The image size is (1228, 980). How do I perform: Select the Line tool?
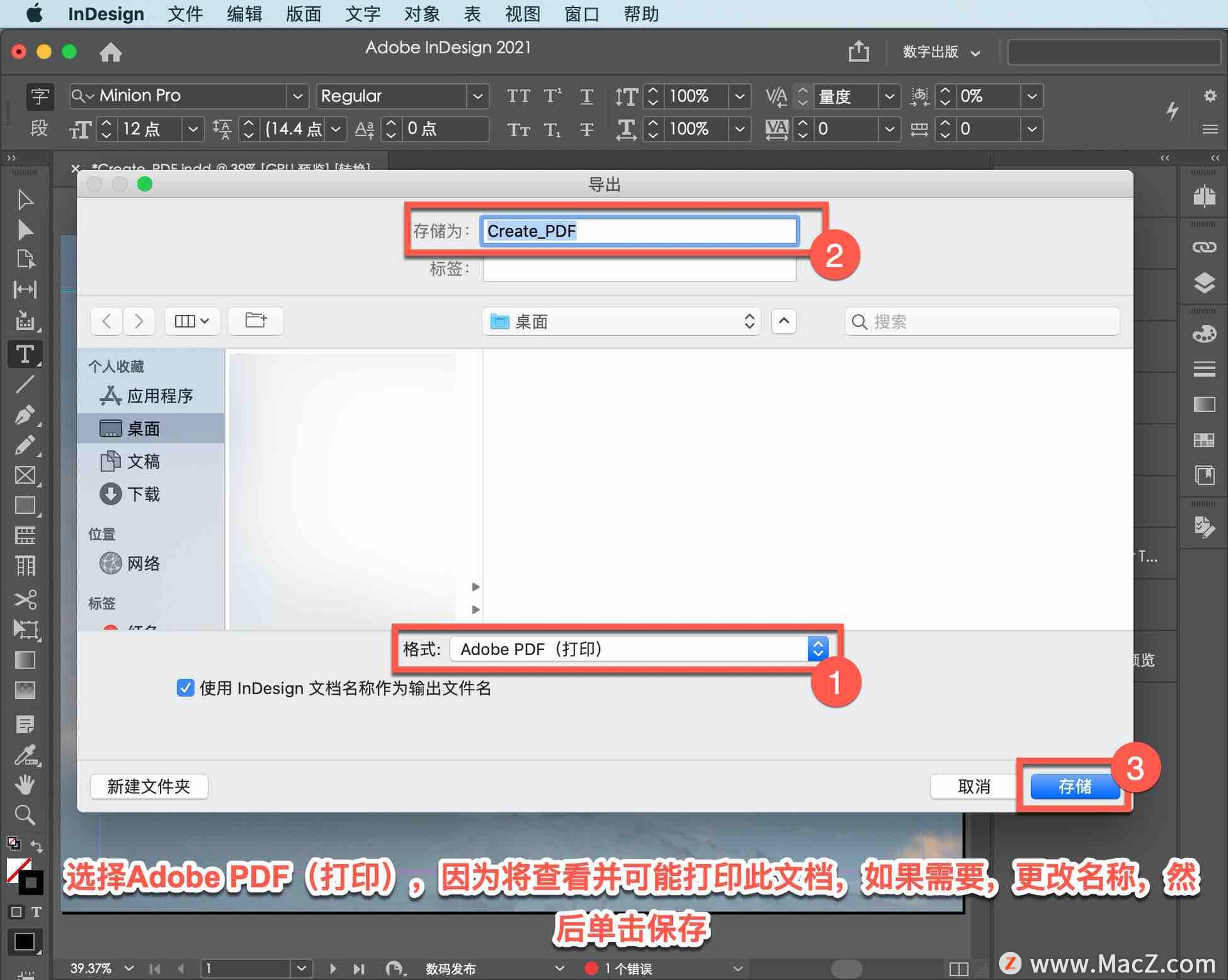[x=25, y=384]
